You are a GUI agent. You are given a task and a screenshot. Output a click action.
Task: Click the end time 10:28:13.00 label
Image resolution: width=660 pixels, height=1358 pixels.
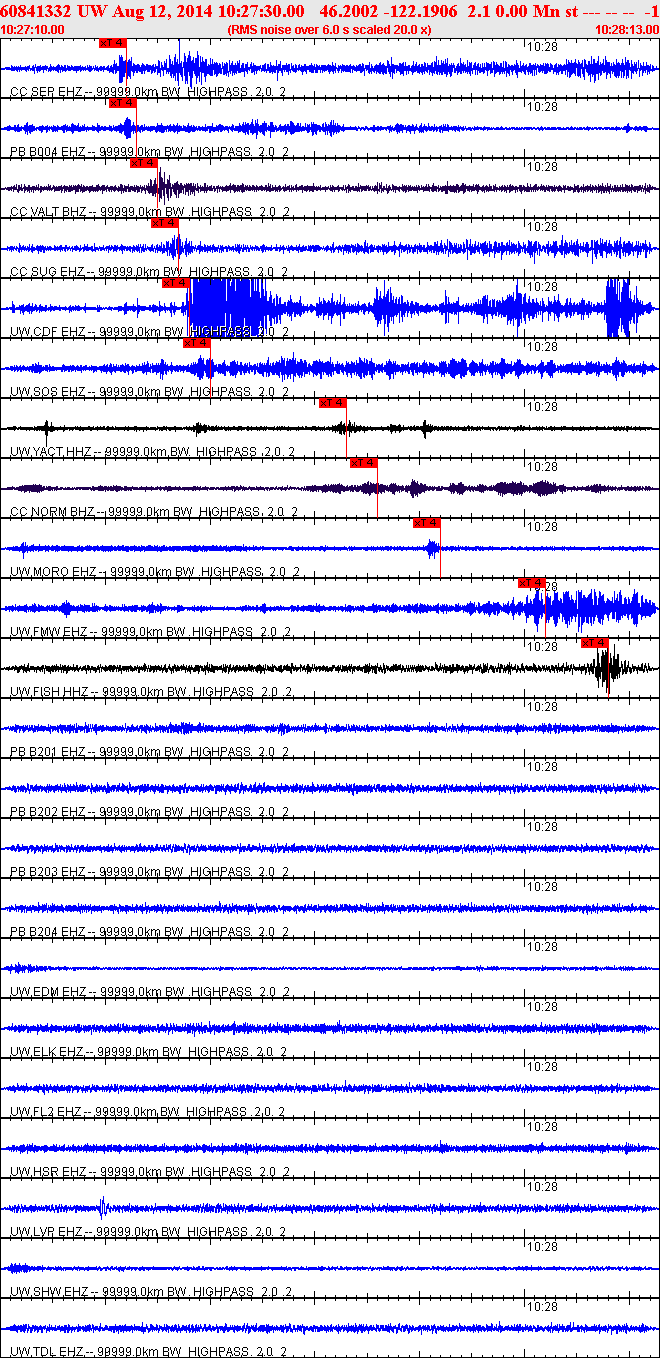pos(626,30)
